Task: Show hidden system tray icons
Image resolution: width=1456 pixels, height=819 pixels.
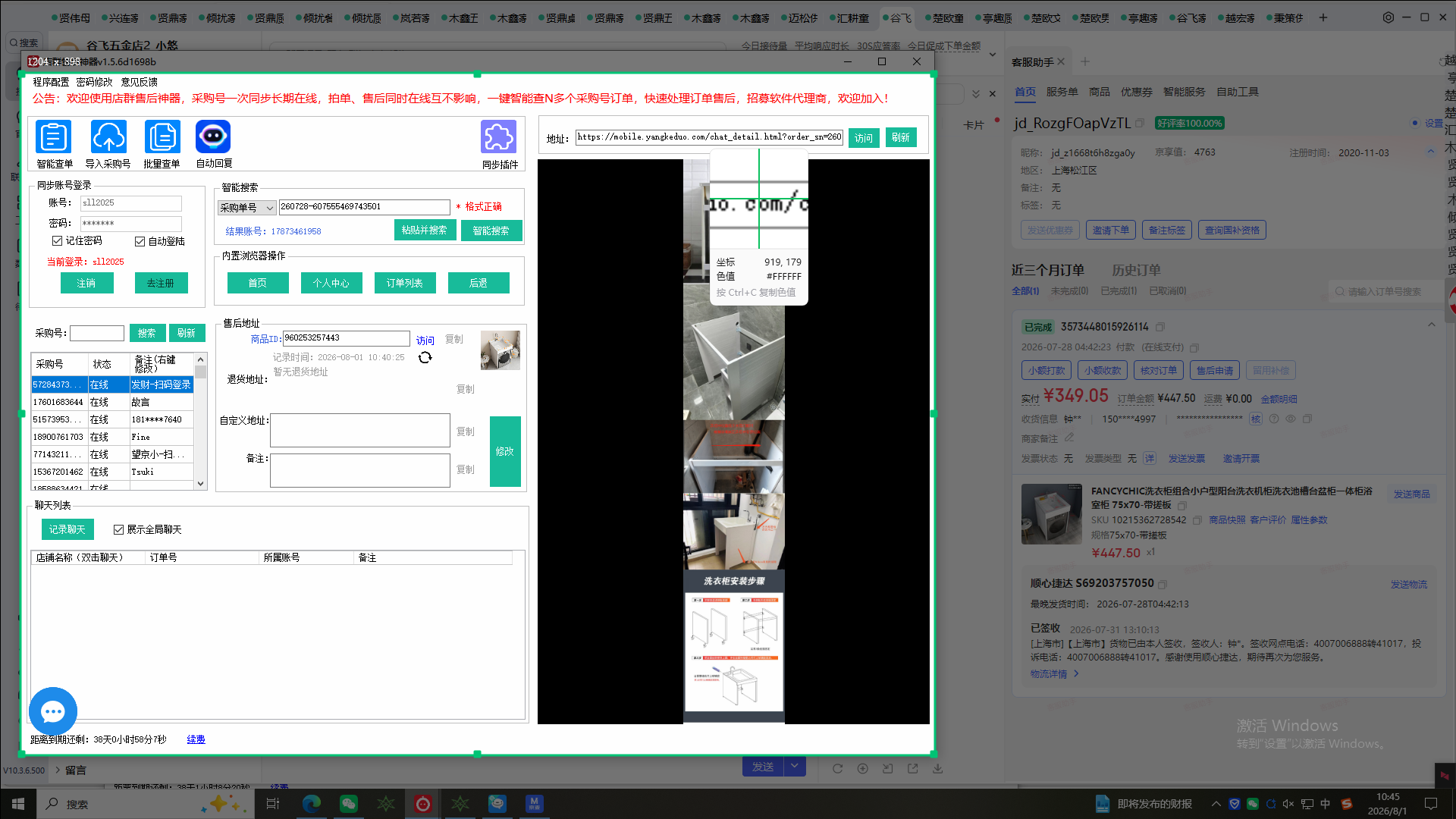Action: coord(1216,804)
